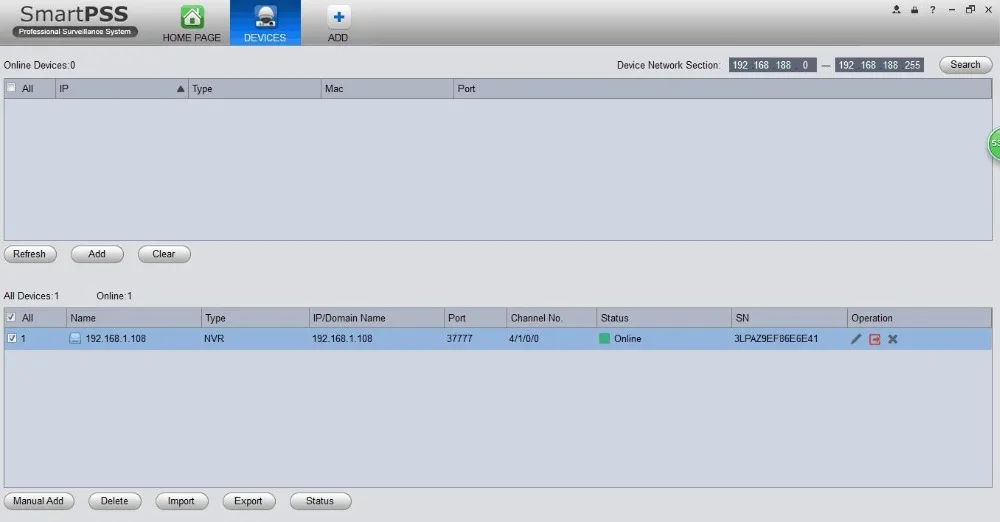Click serial number 3LPAZ9EF86E6E41

click(776, 338)
